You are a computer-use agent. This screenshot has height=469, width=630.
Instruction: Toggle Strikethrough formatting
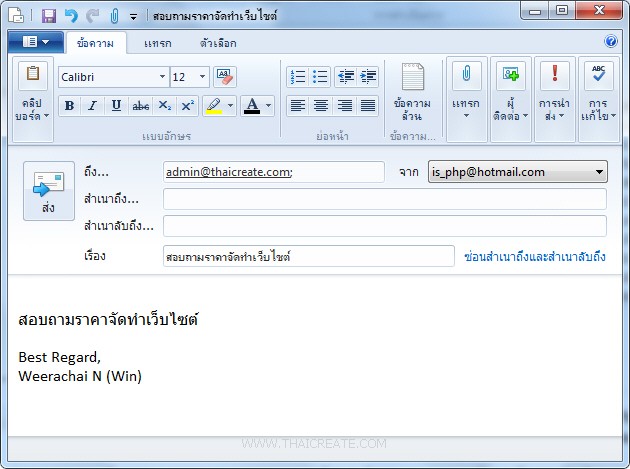pos(140,106)
